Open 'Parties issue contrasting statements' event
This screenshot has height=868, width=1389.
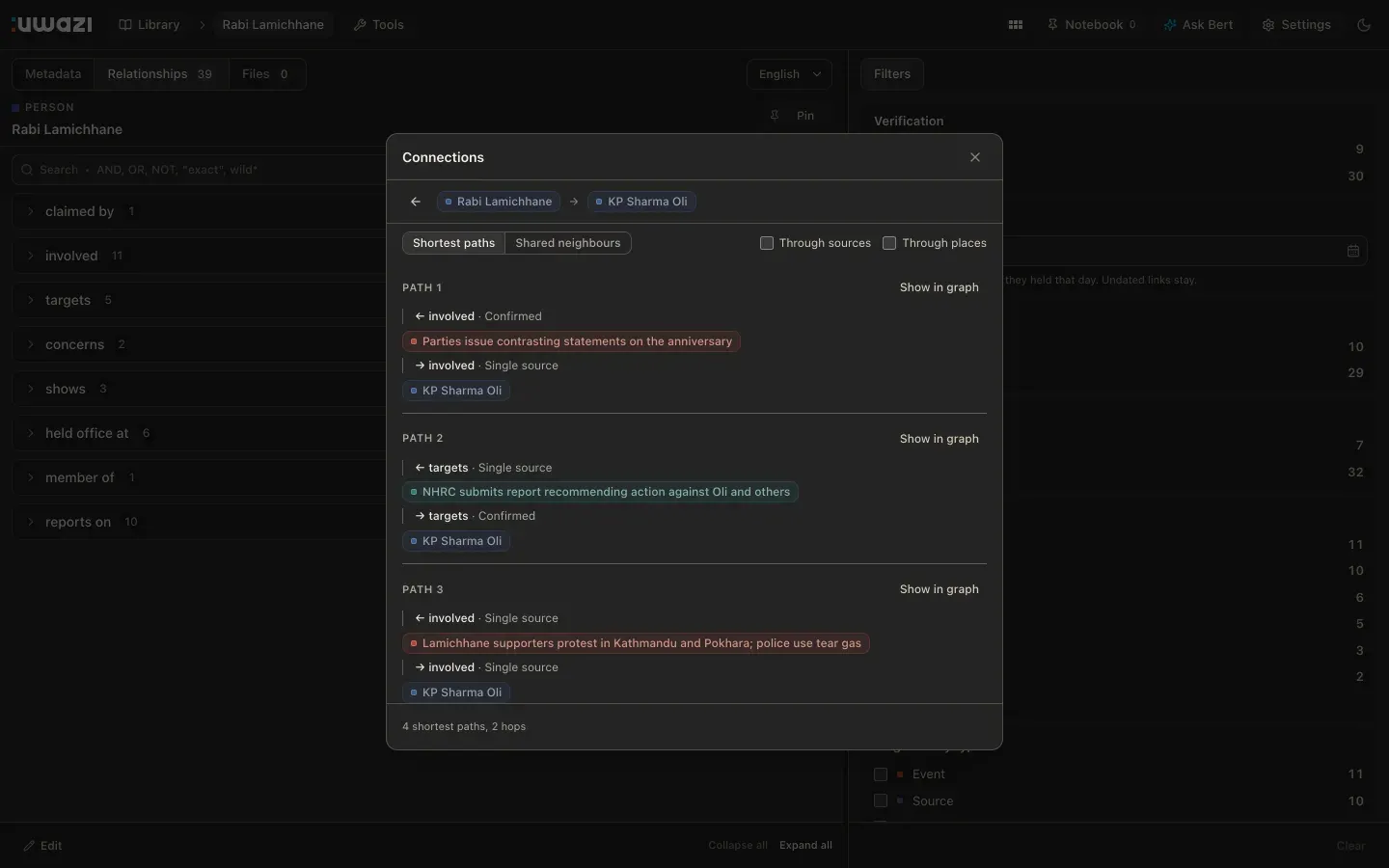tap(571, 341)
